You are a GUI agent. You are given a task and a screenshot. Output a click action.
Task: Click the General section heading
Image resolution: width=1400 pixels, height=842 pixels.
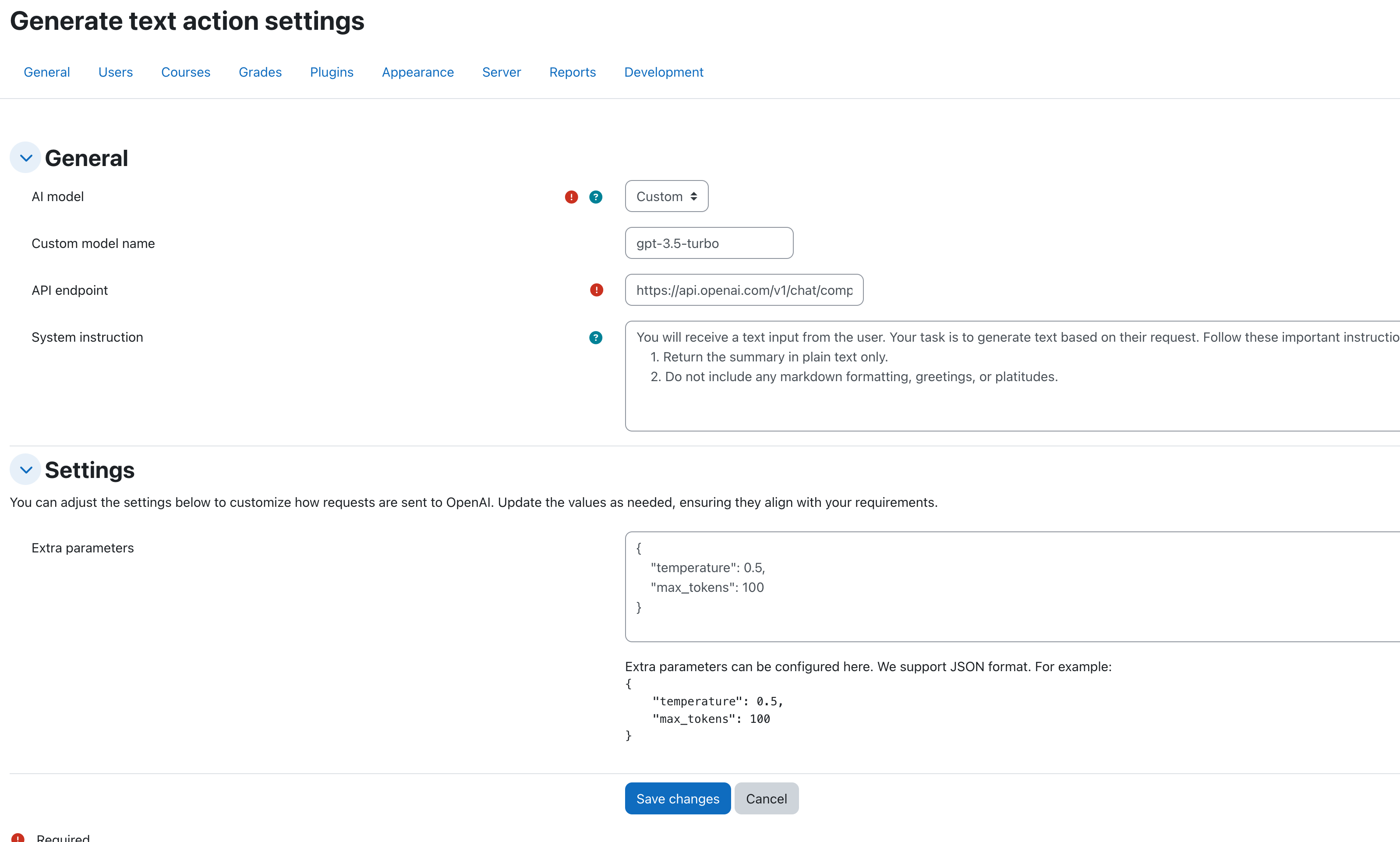86,158
